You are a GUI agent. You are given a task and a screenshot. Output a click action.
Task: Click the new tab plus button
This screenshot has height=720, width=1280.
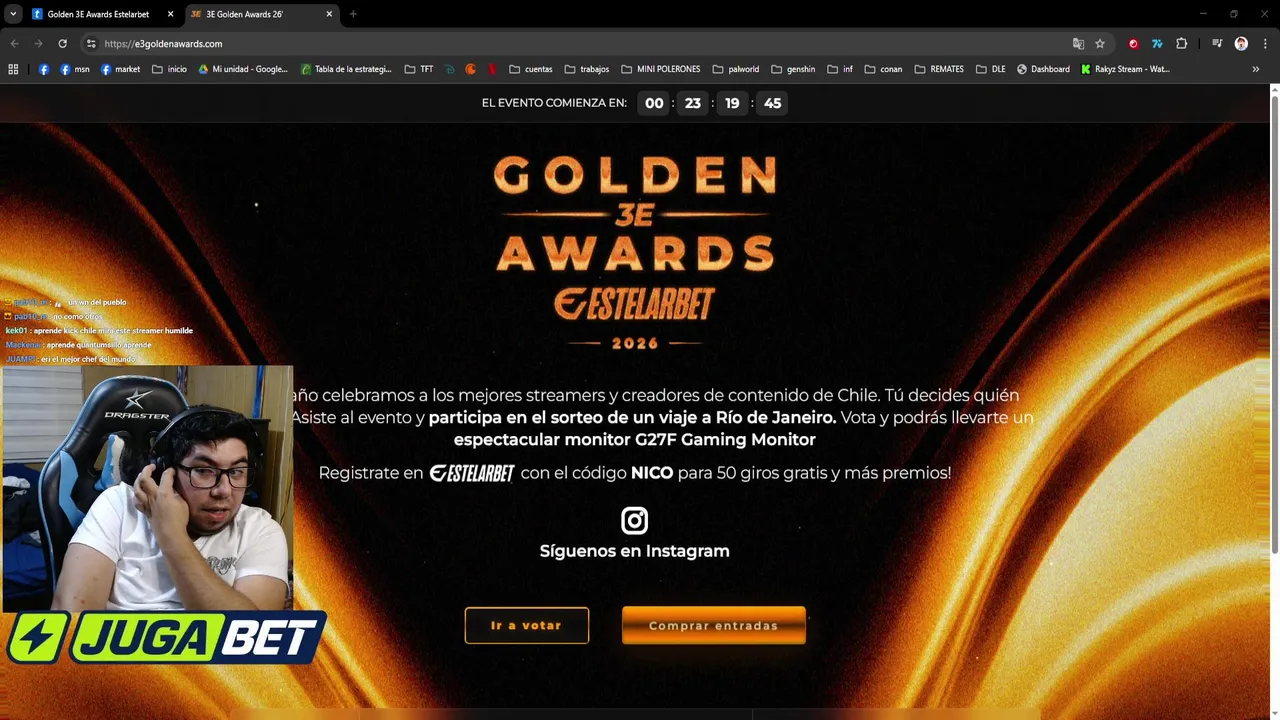pos(353,14)
